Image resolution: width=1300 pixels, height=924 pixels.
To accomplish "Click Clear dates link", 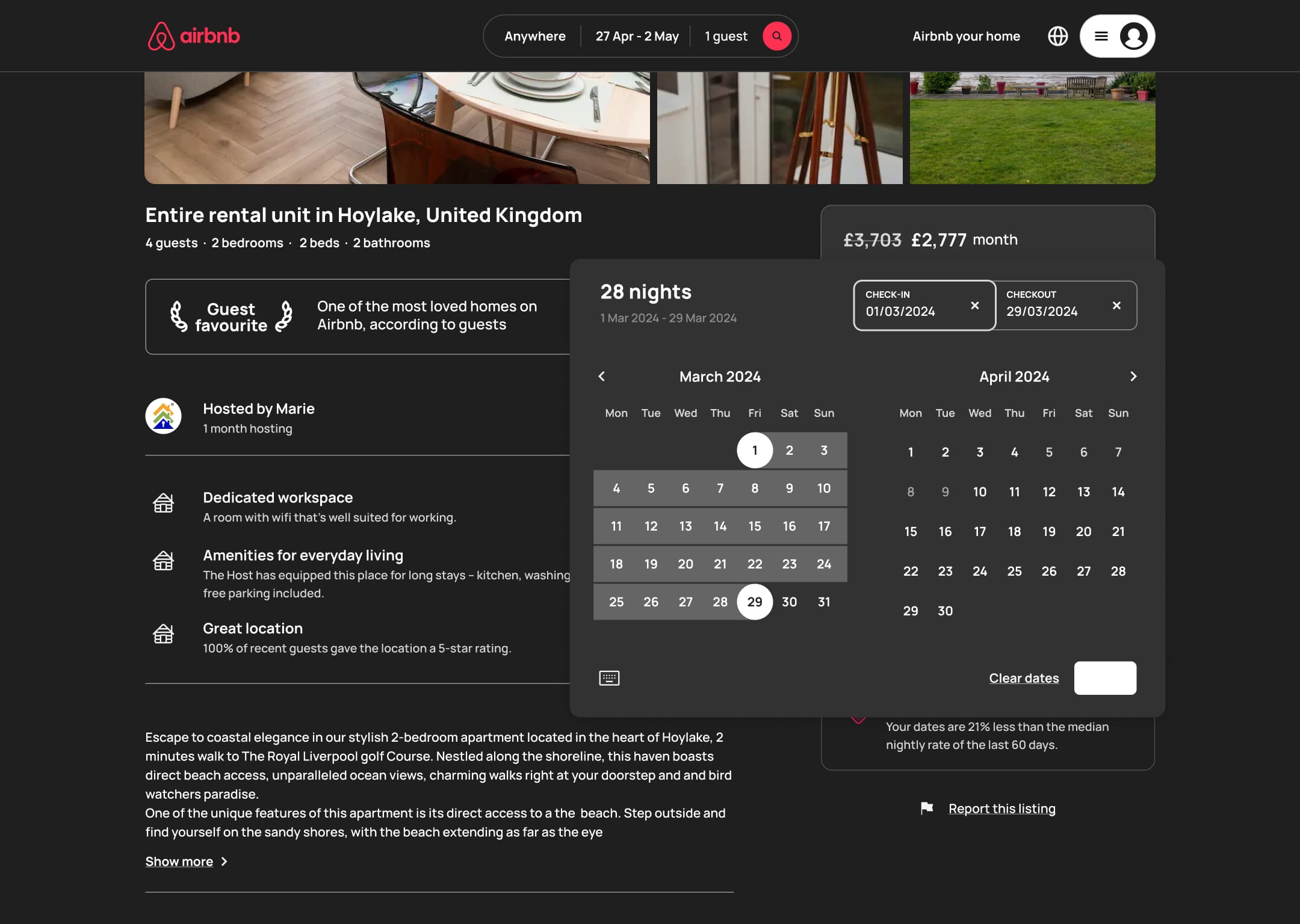I will click(x=1024, y=678).
